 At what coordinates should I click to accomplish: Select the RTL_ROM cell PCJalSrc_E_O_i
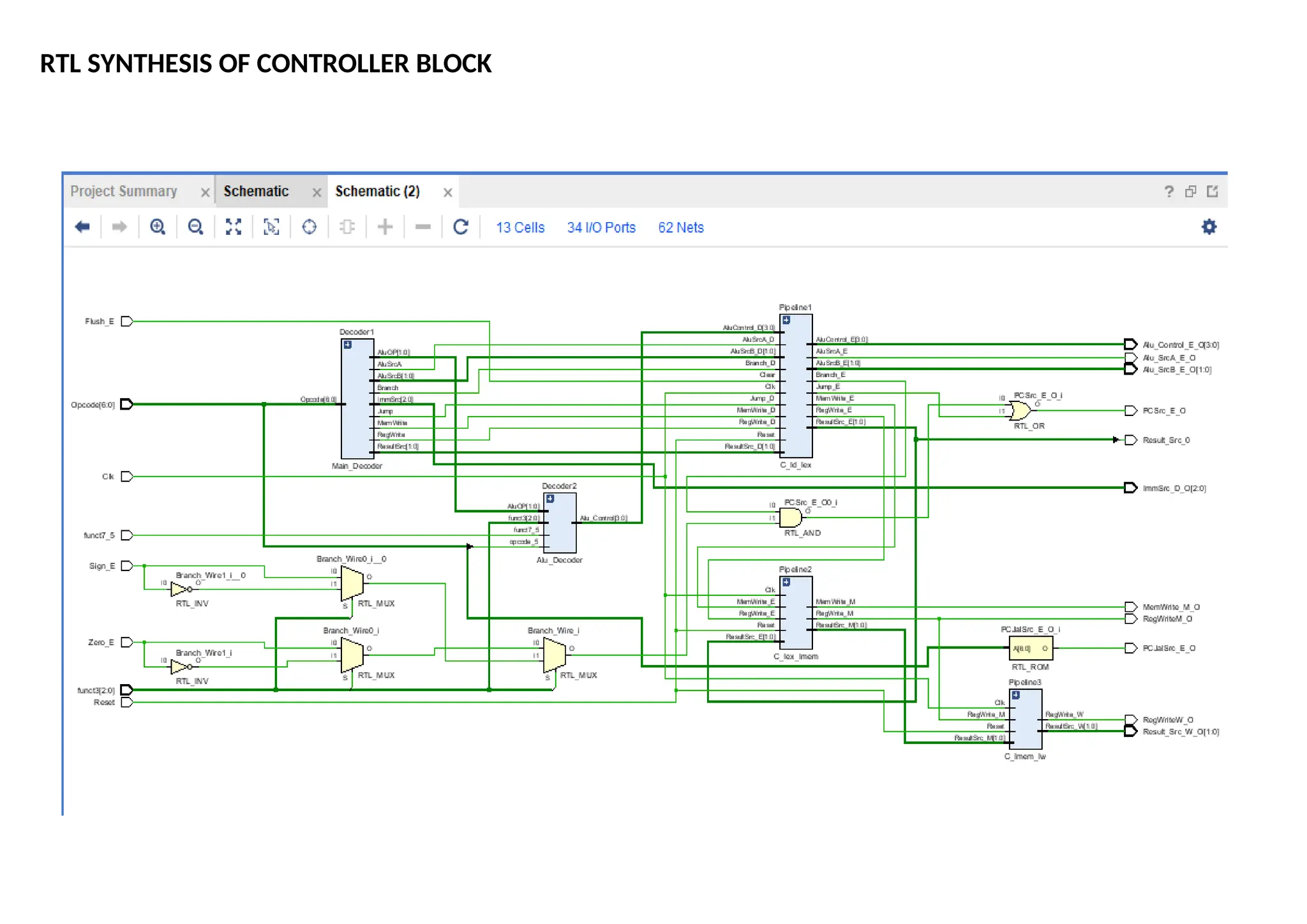click(1031, 648)
